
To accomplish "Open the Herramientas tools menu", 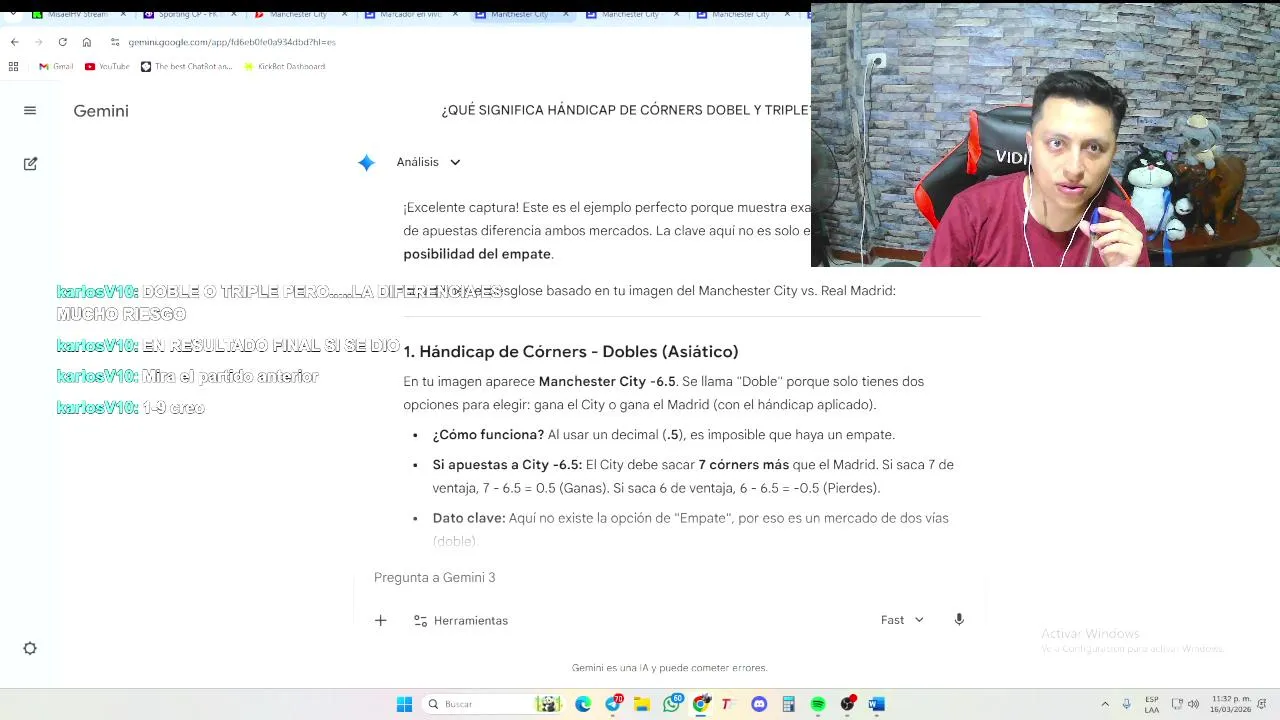I will point(461,620).
